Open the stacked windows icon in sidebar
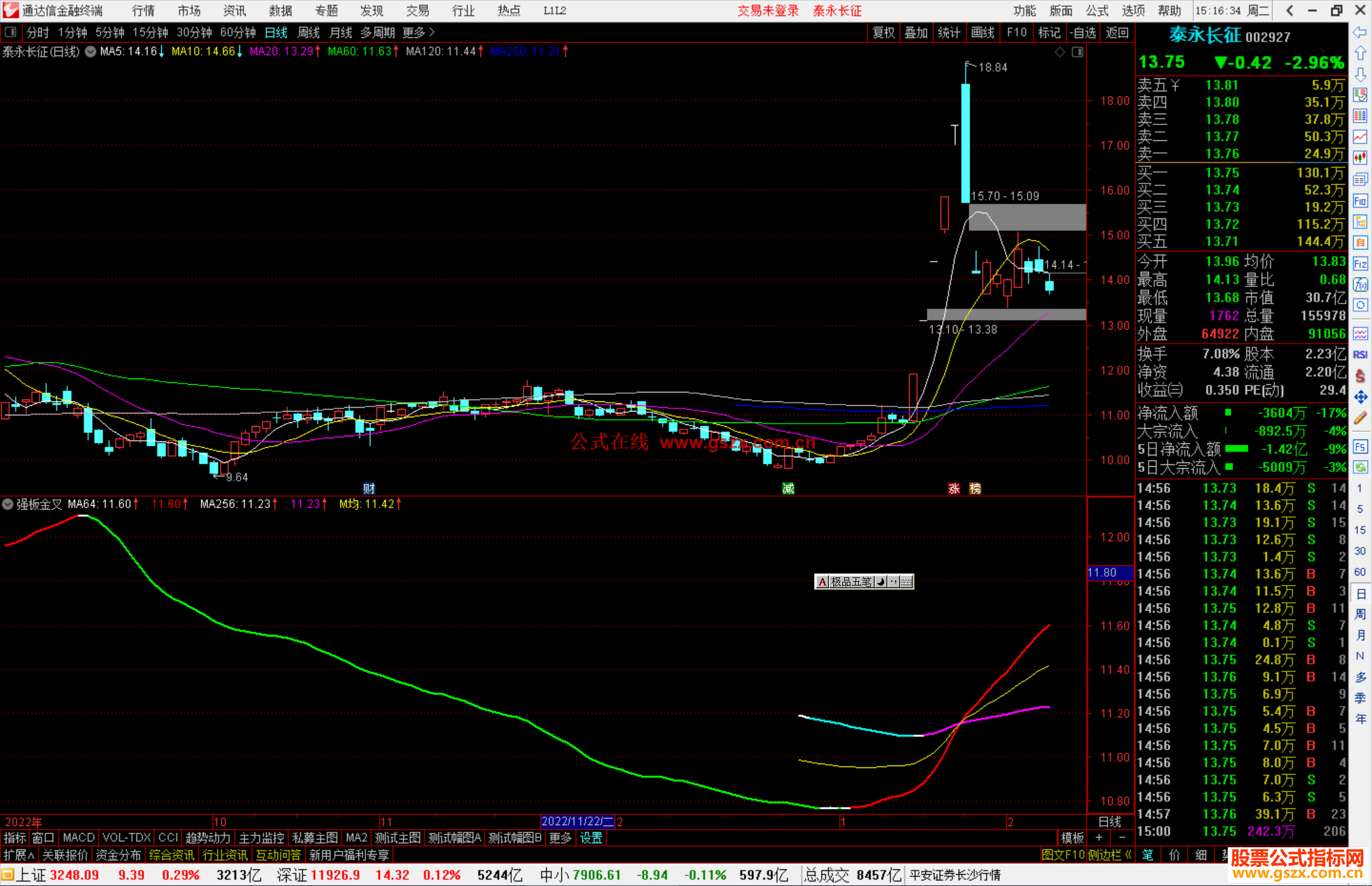This screenshot has height=886, width=1372. point(1360,180)
